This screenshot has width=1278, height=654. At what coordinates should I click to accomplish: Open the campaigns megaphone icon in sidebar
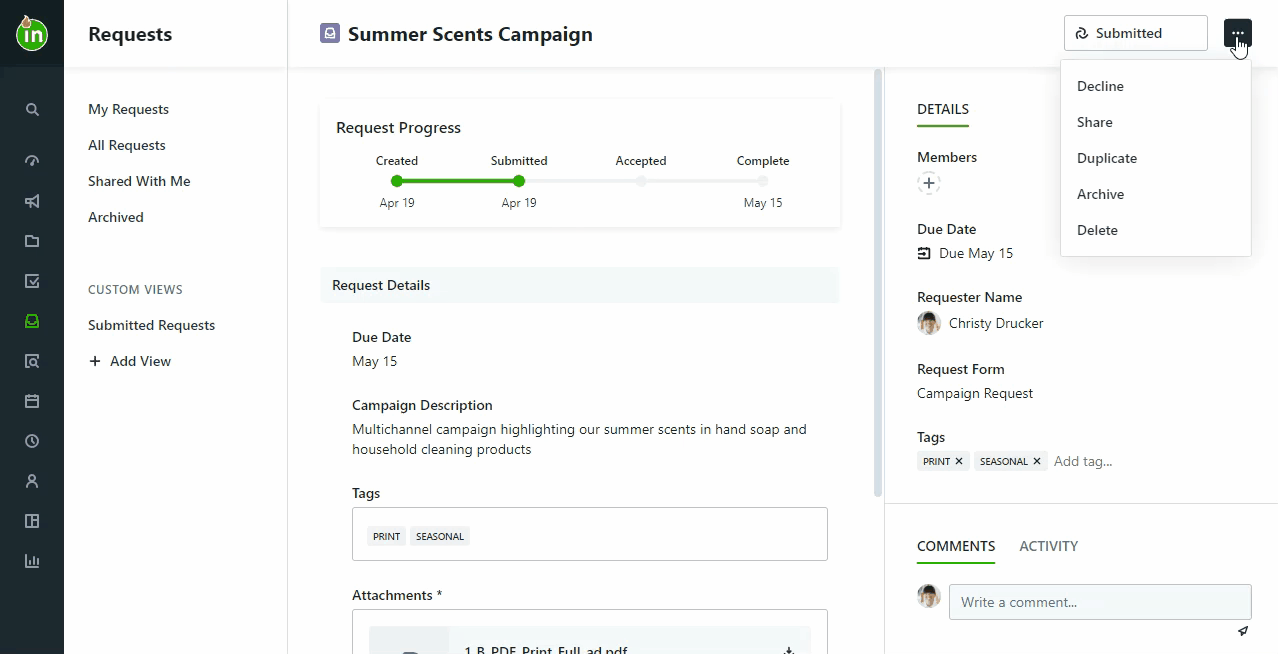click(32, 201)
